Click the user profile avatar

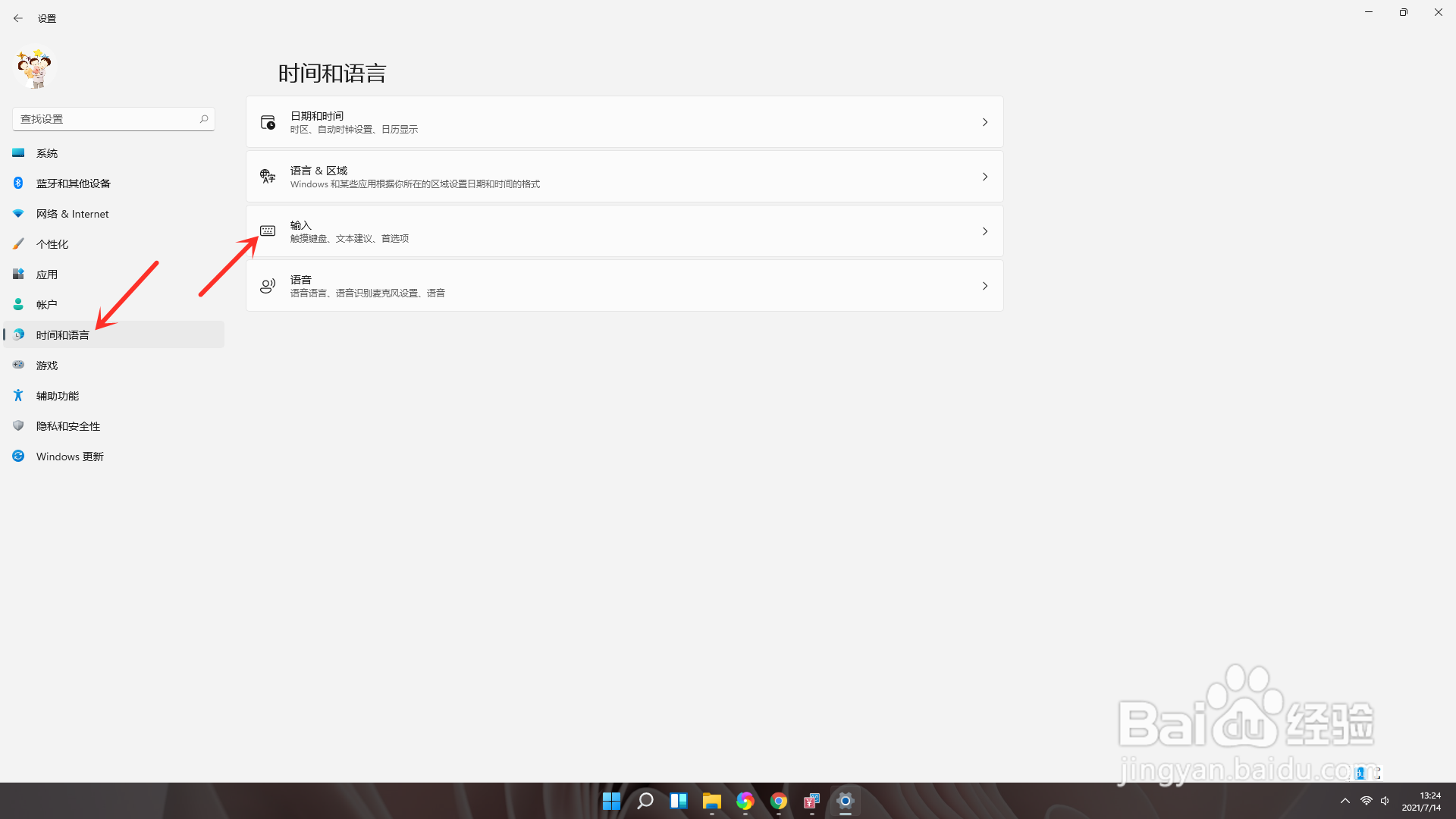34,68
